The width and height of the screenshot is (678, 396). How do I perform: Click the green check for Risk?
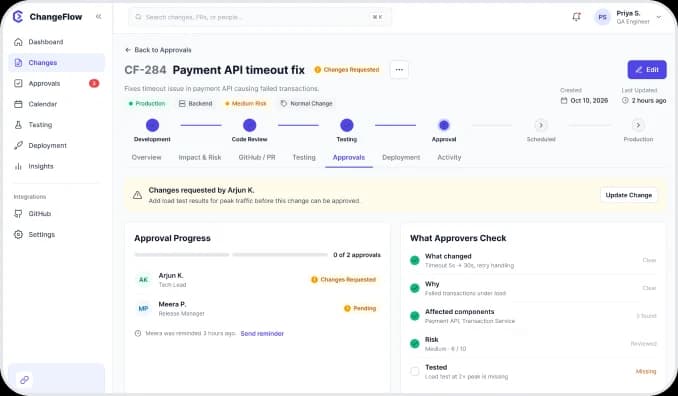click(x=414, y=344)
